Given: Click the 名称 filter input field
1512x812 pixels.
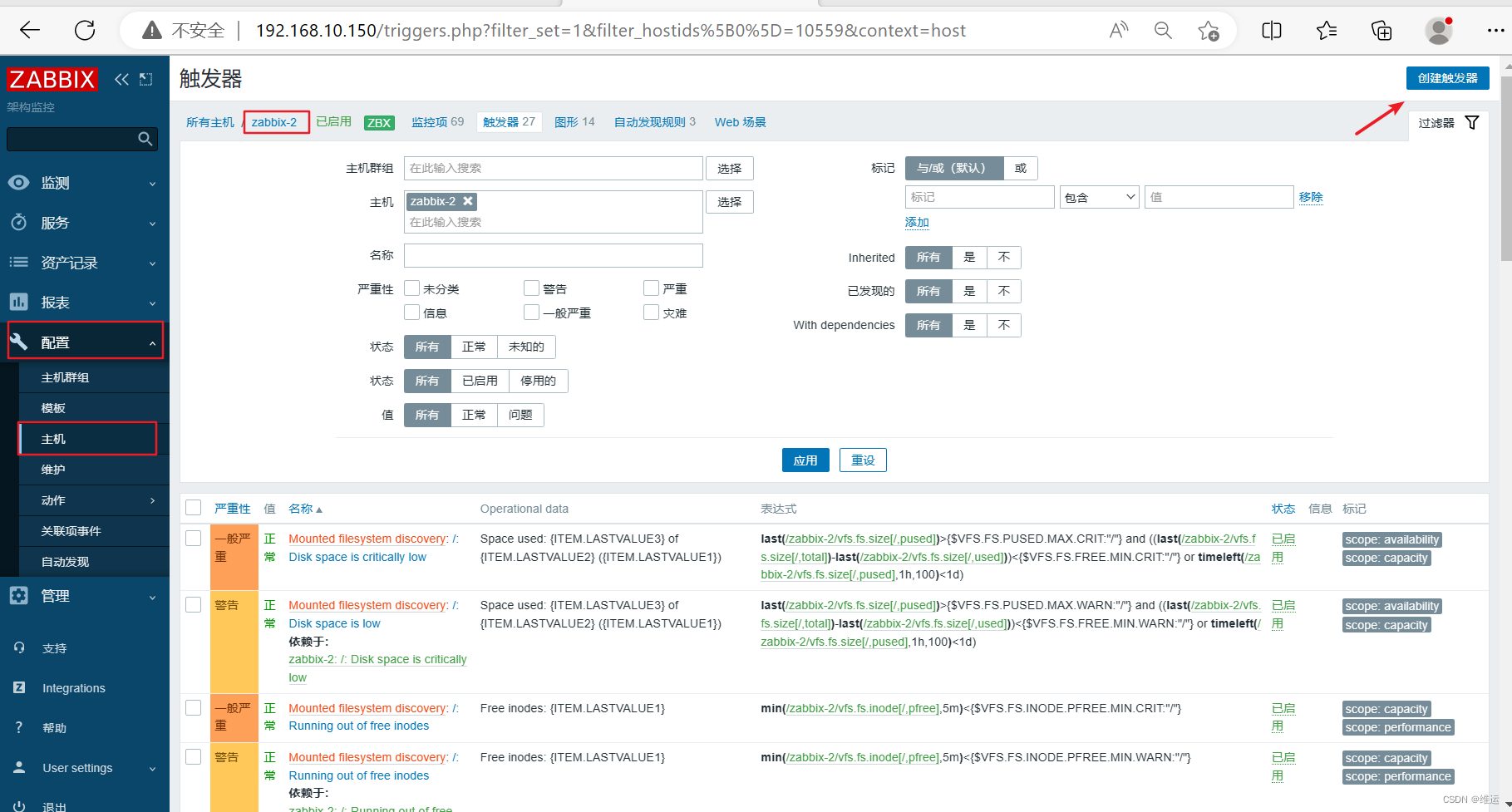Looking at the screenshot, I should 554,255.
